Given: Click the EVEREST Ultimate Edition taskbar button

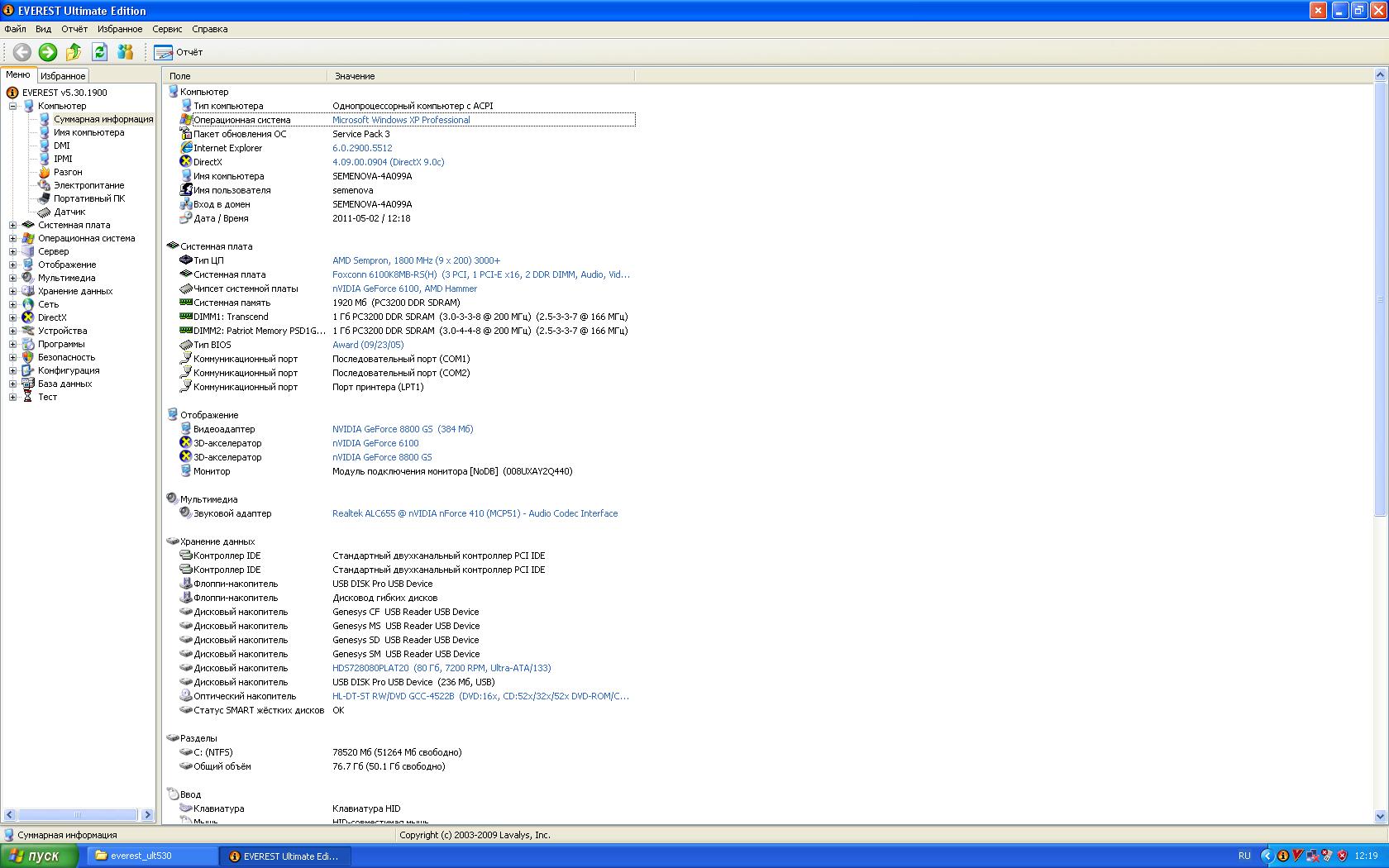Looking at the screenshot, I should [284, 856].
